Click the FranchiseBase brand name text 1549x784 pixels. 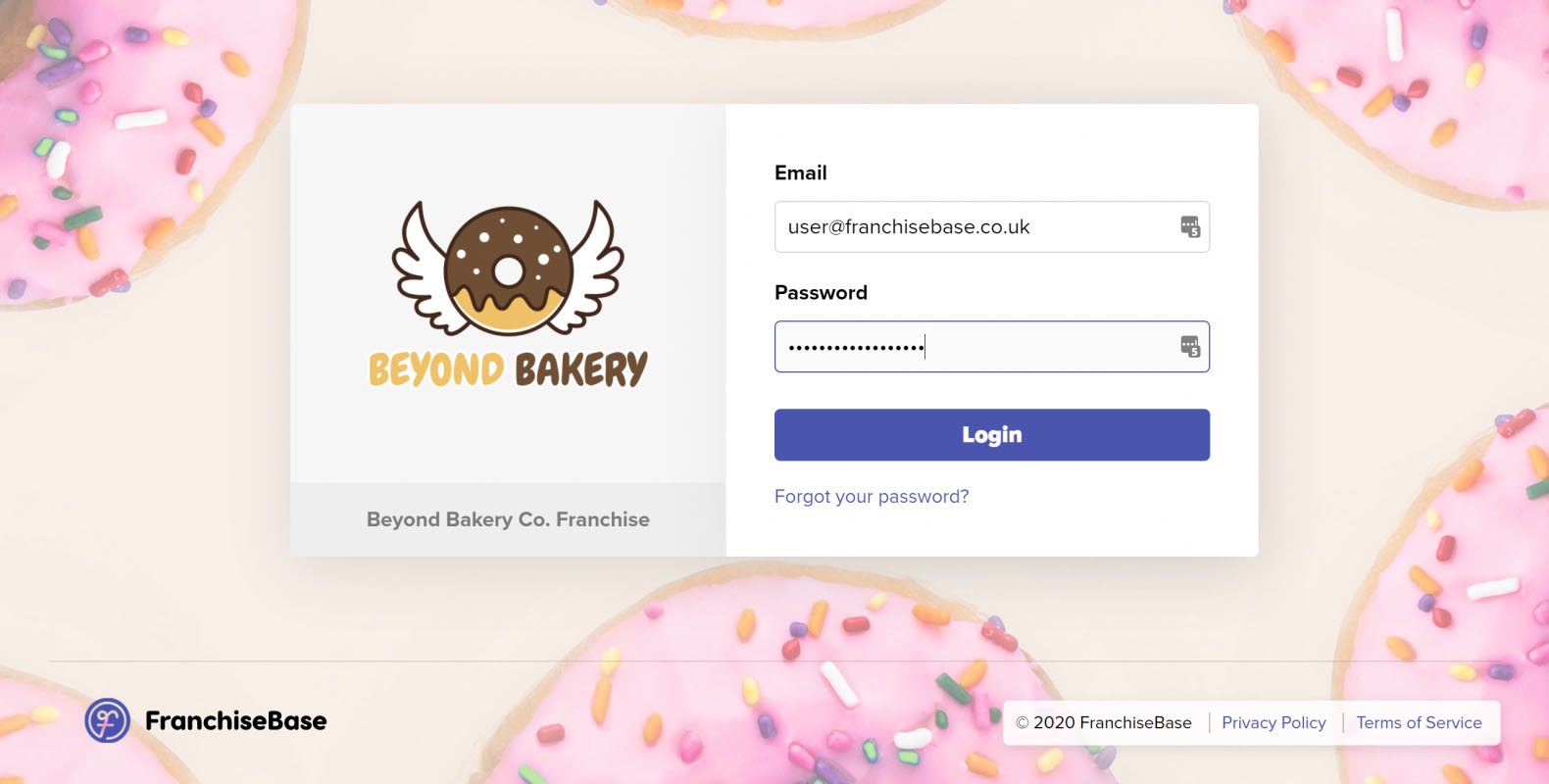[x=236, y=721]
